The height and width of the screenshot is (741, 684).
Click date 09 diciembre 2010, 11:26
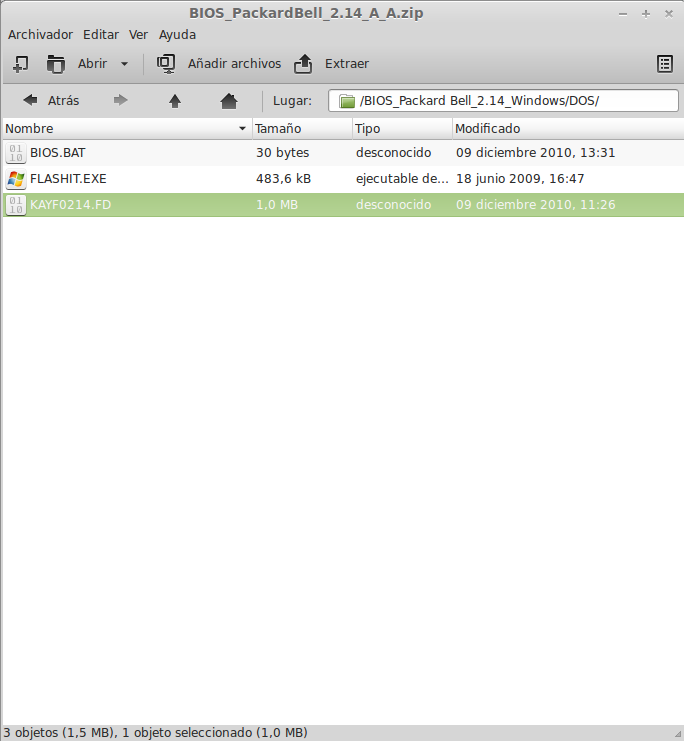(536, 205)
